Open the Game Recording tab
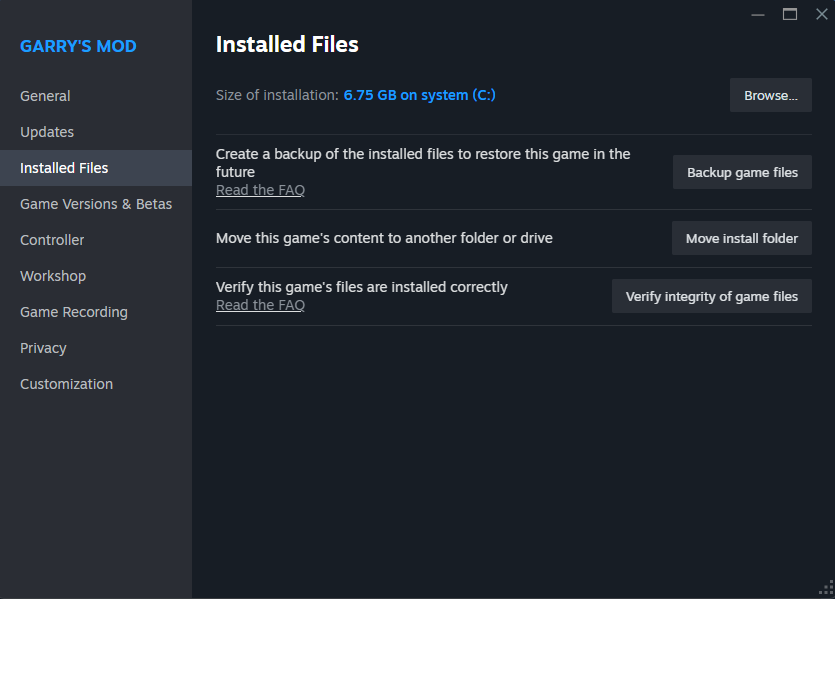835x700 pixels. tap(74, 312)
